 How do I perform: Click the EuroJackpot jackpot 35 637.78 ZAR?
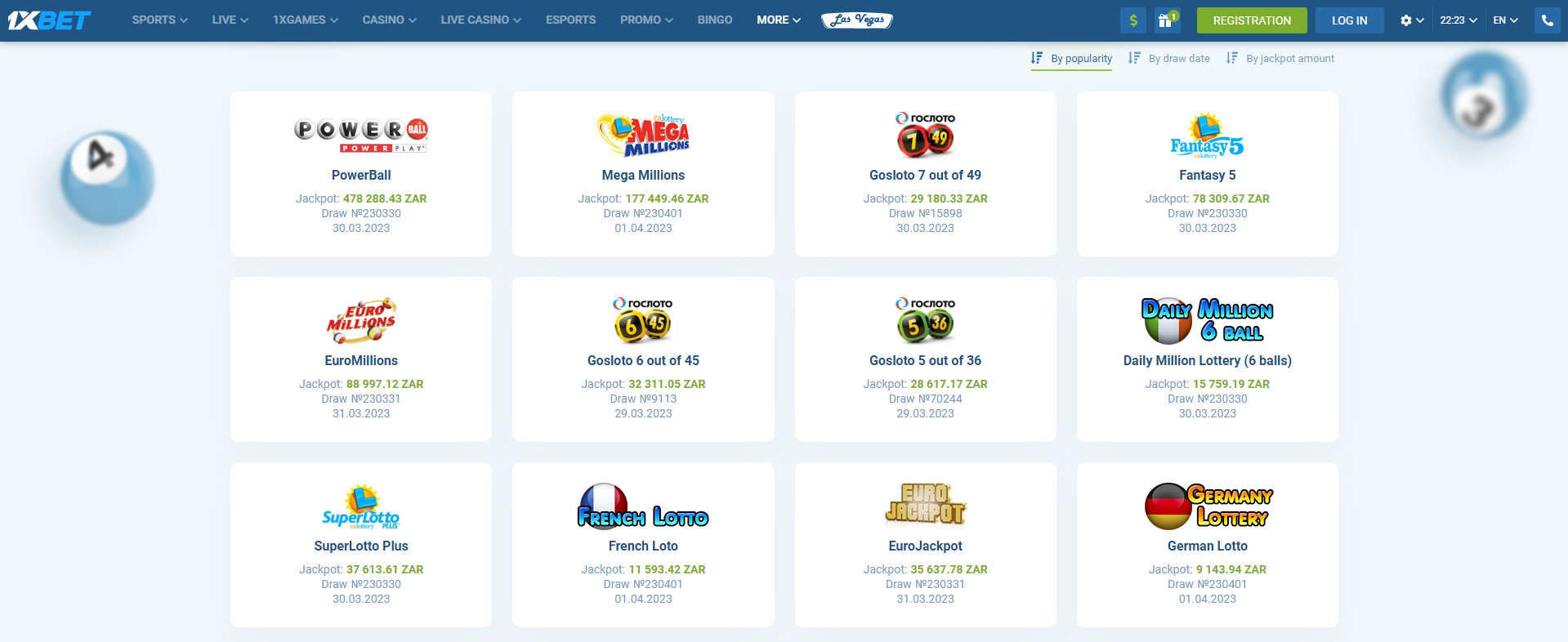tap(949, 569)
